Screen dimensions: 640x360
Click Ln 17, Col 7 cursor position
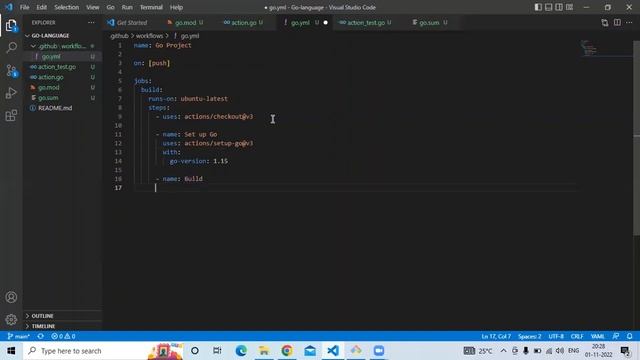pos(496,336)
